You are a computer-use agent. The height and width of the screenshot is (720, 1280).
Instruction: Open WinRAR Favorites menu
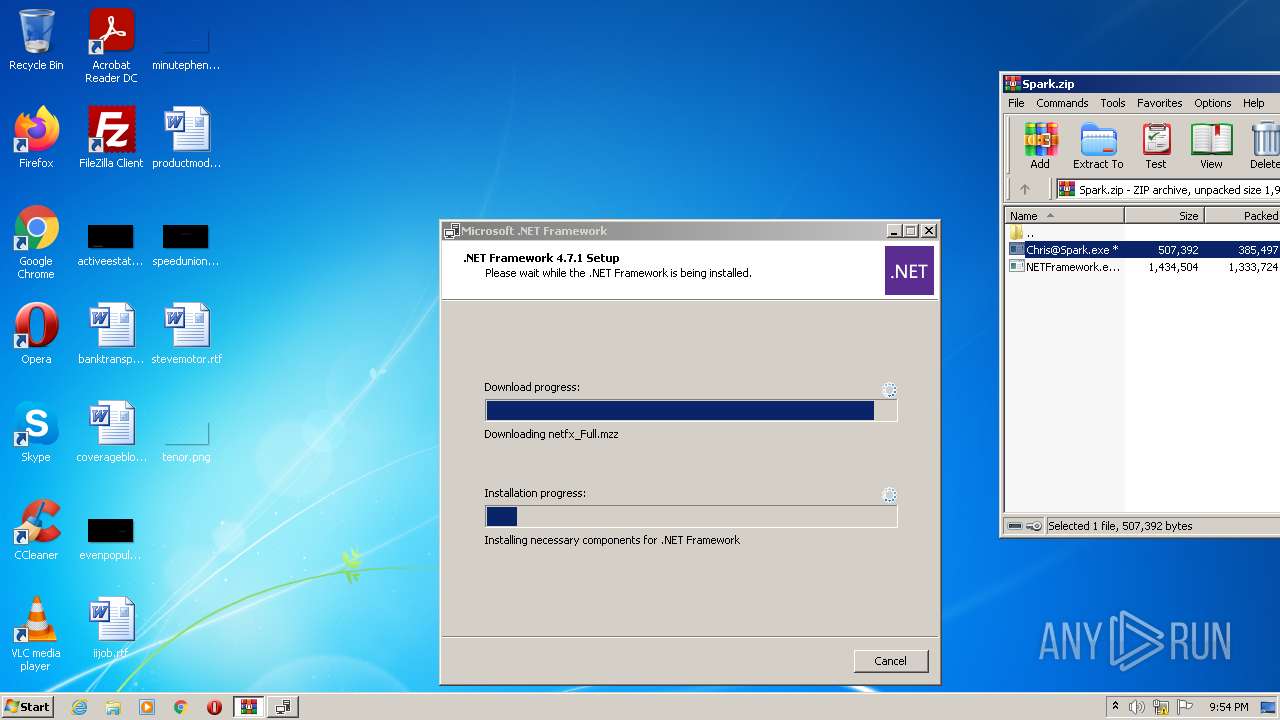(x=1160, y=103)
